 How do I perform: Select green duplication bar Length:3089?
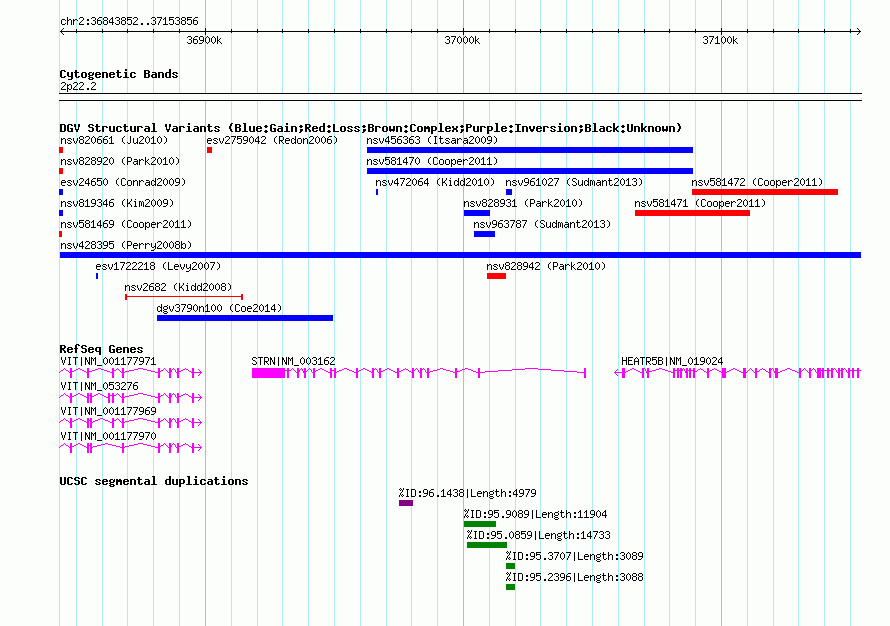point(510,566)
